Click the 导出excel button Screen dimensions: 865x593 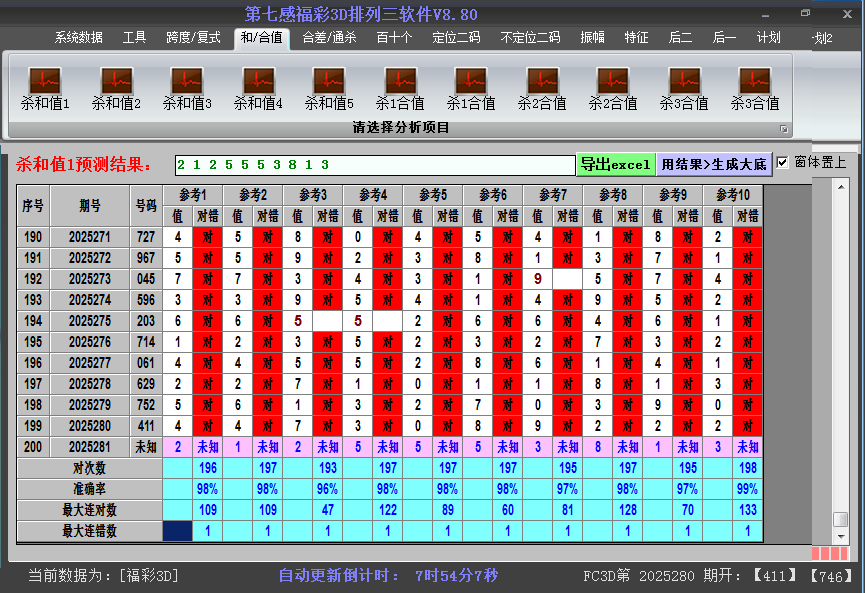click(616, 162)
